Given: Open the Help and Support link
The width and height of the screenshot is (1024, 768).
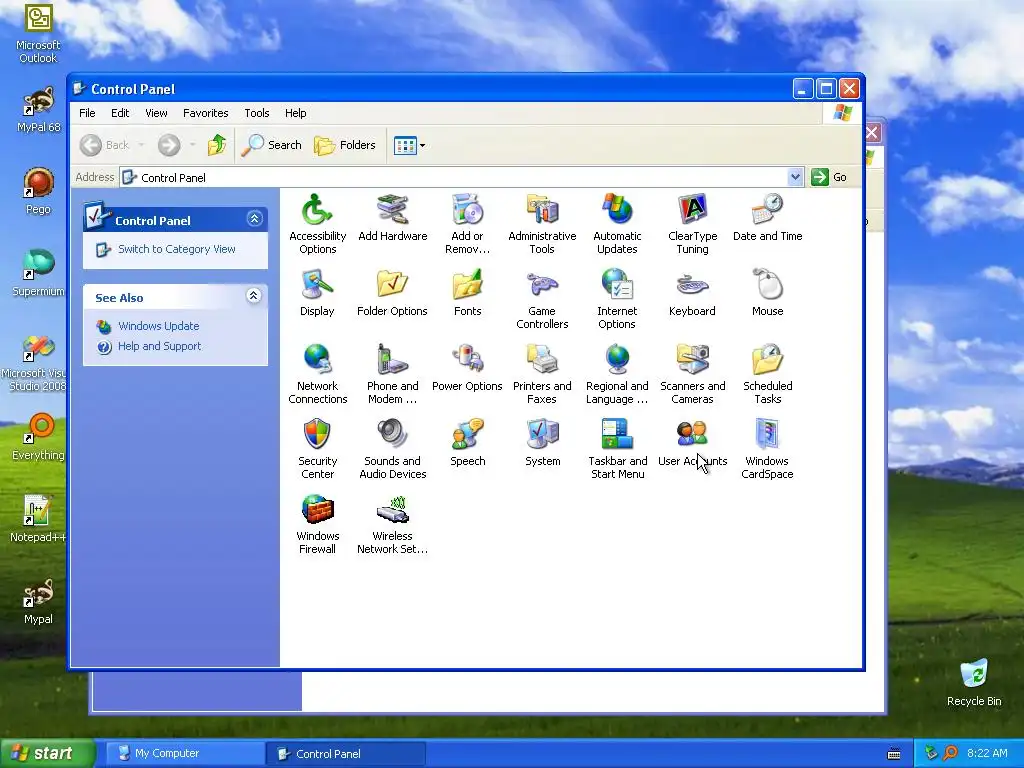Looking at the screenshot, I should (159, 346).
